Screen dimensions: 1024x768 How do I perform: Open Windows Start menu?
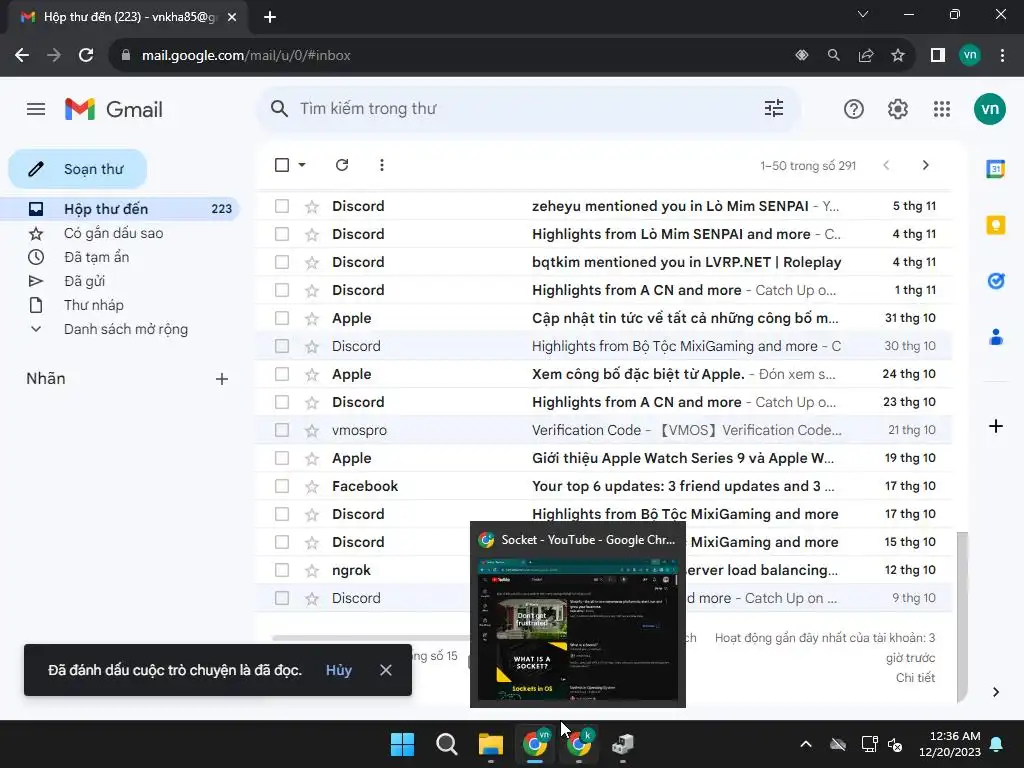pyautogui.click(x=402, y=744)
